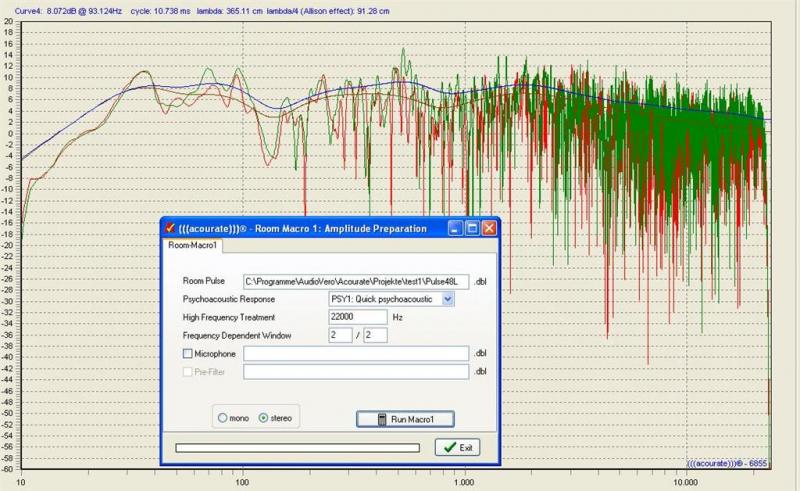The width and height of the screenshot is (800, 491).
Task: Enable the Microphone checkbox
Action: click(188, 353)
